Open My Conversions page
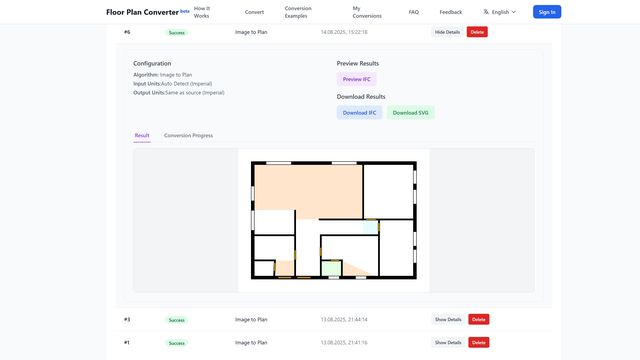The width and height of the screenshot is (640, 360). (x=367, y=12)
